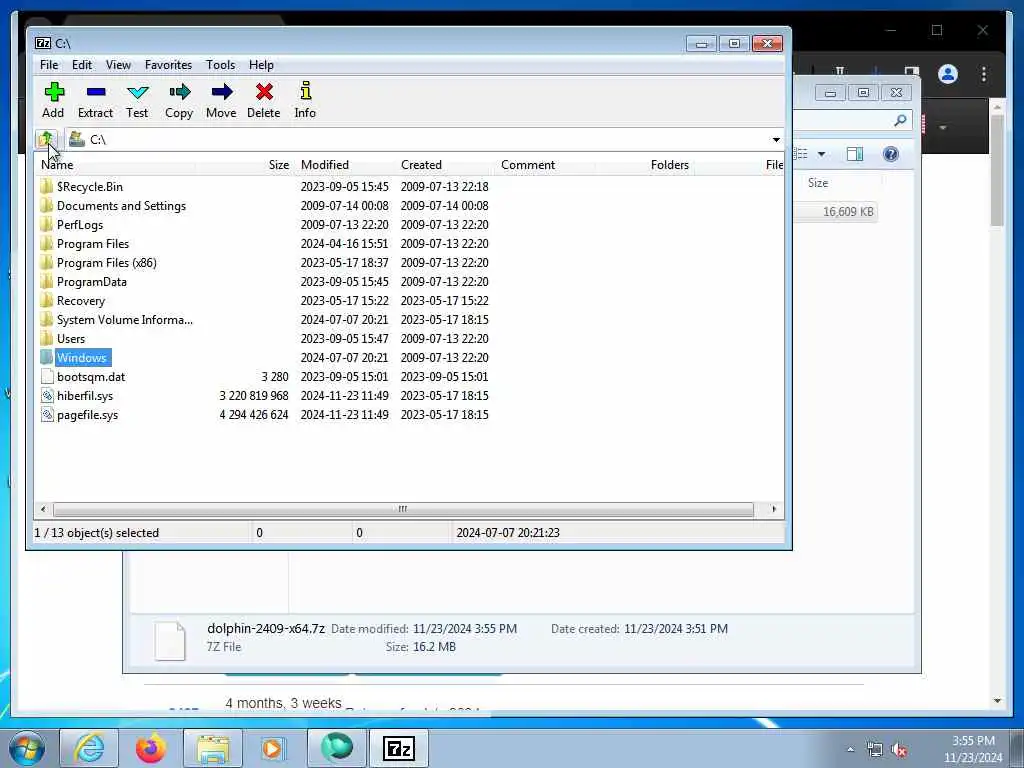Click the muted volume tray icon
This screenshot has height=768, width=1024.
(899, 750)
